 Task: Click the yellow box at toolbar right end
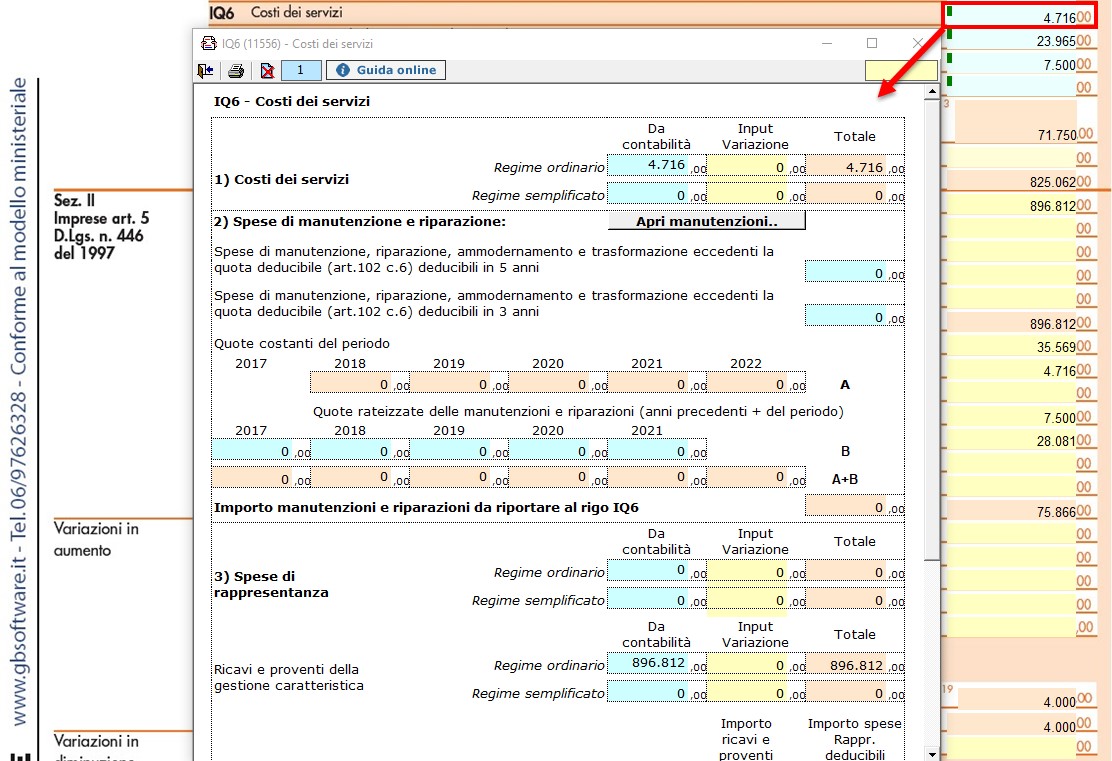tap(901, 70)
